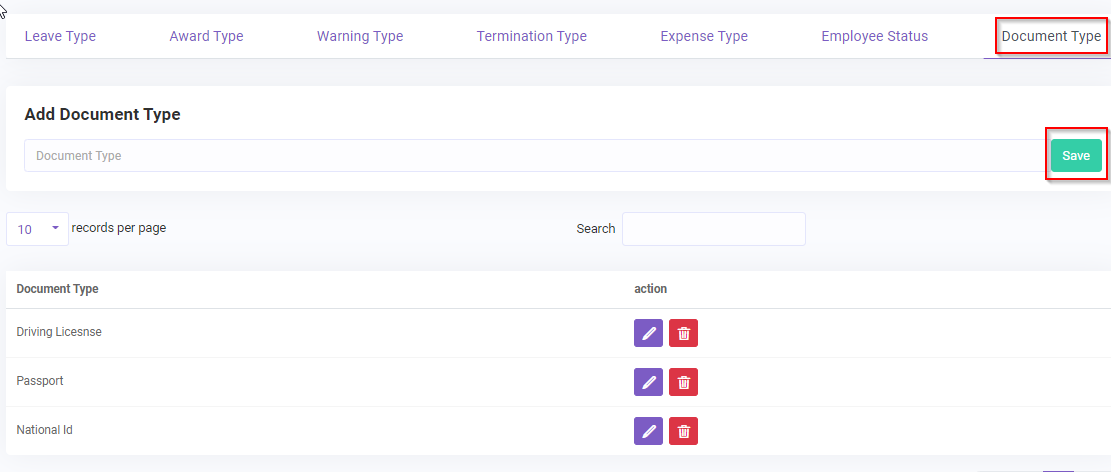Open the Expense Type tab

click(704, 36)
